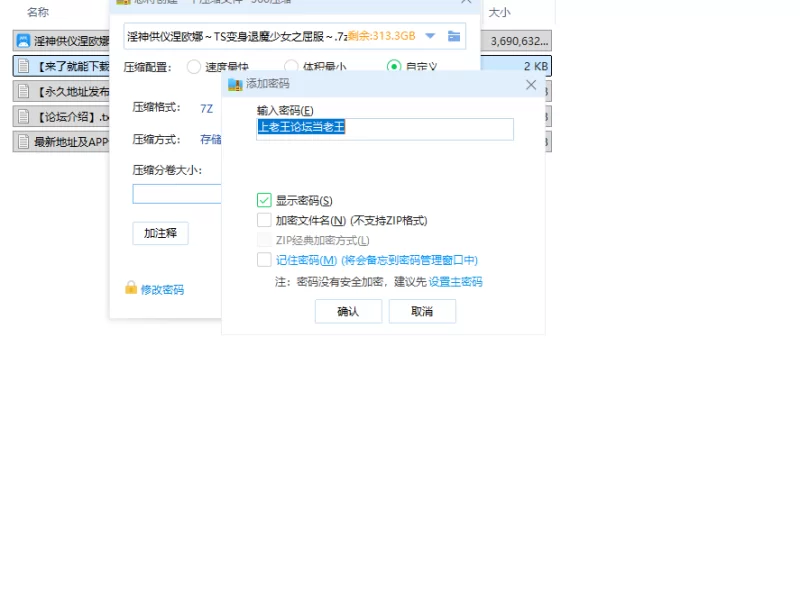Select the 体积最小 radio option
The width and height of the screenshot is (800, 611).
tap(291, 67)
